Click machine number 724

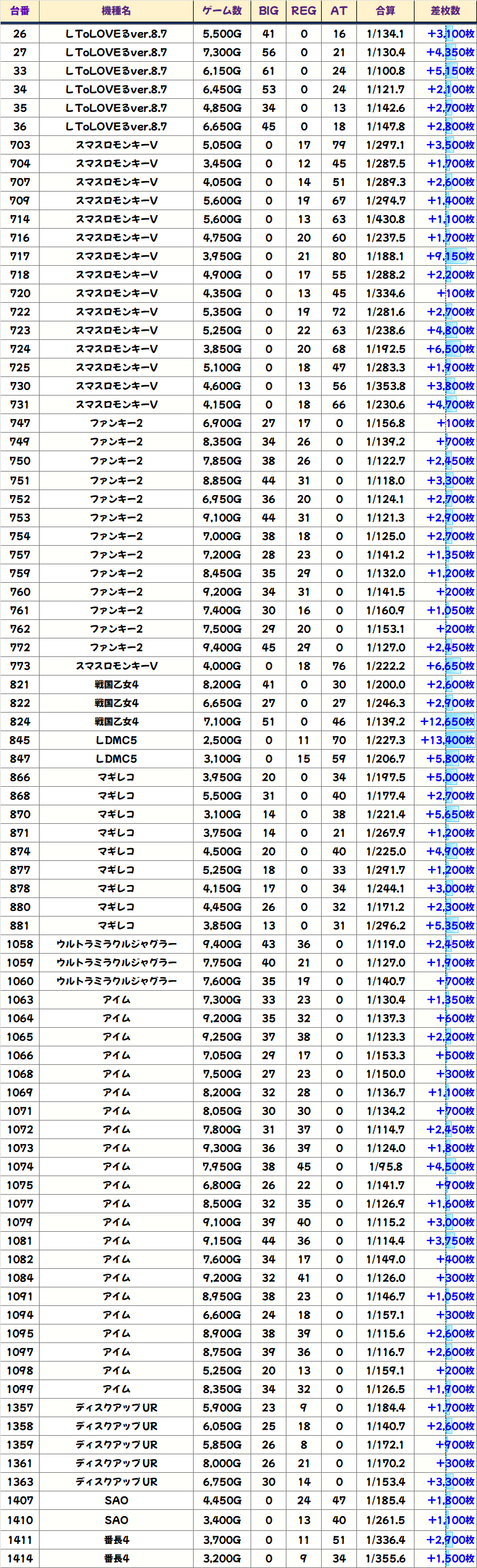[20, 349]
